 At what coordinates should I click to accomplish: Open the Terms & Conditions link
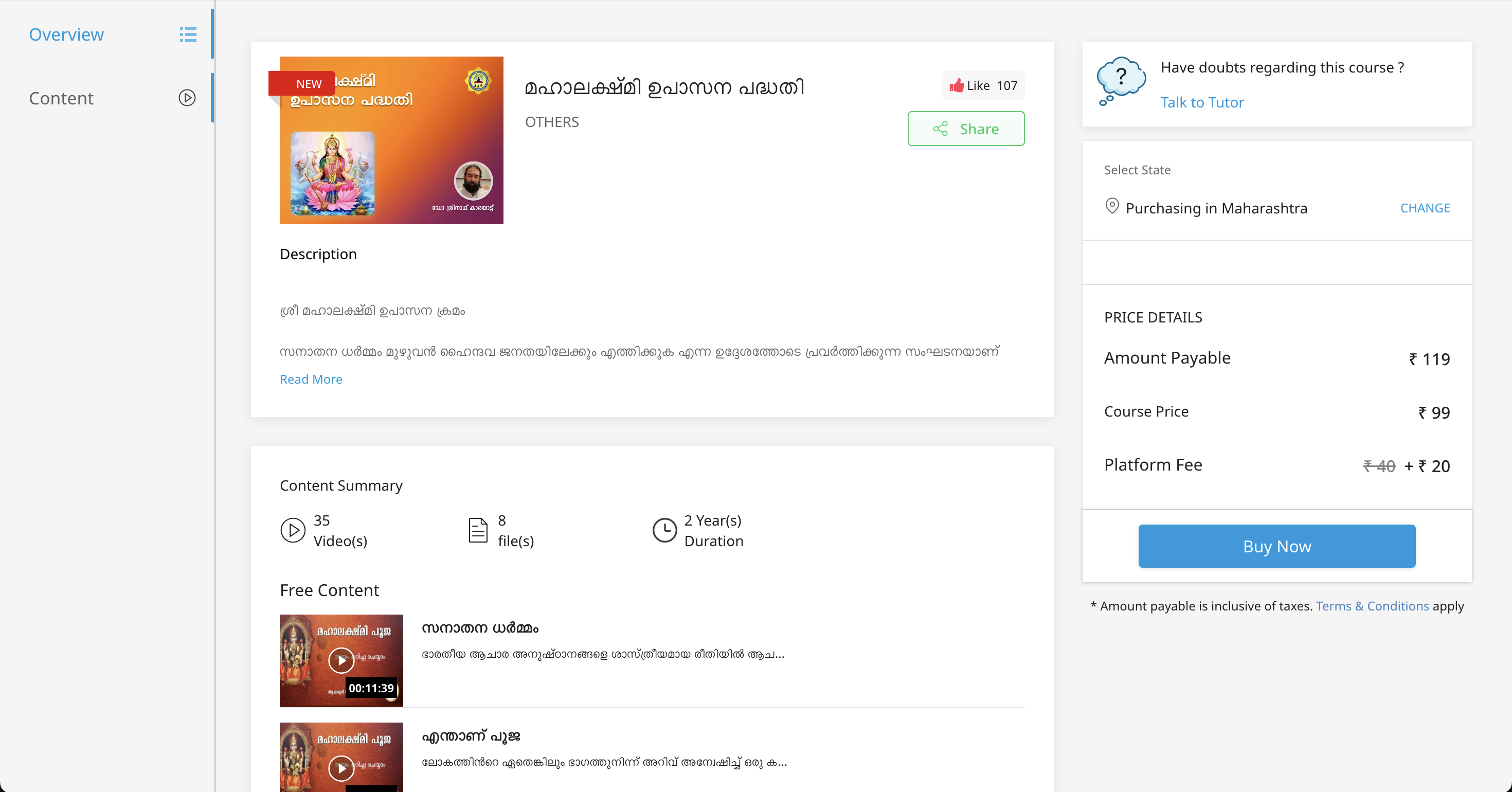tap(1372, 605)
